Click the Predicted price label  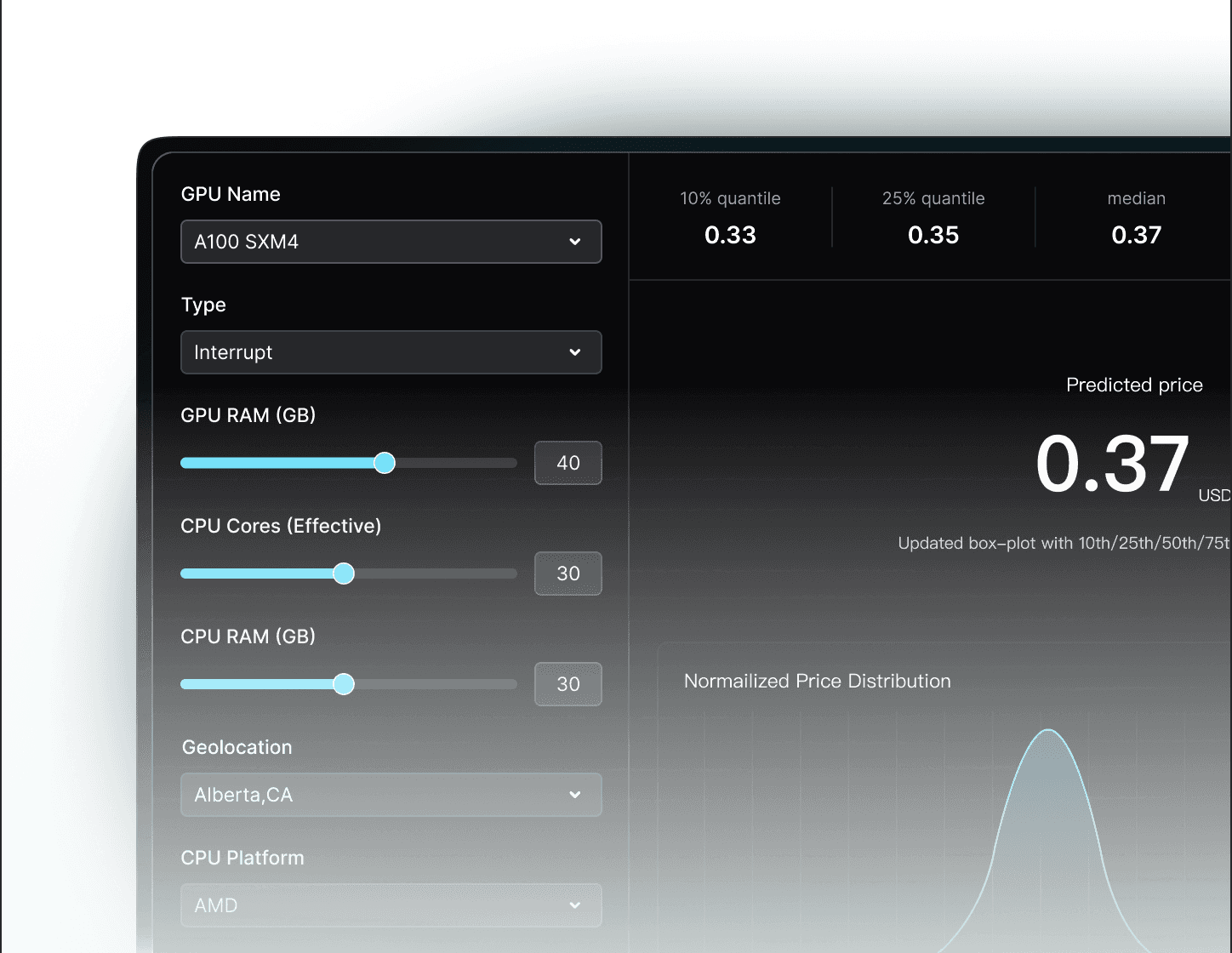pyautogui.click(x=1134, y=385)
